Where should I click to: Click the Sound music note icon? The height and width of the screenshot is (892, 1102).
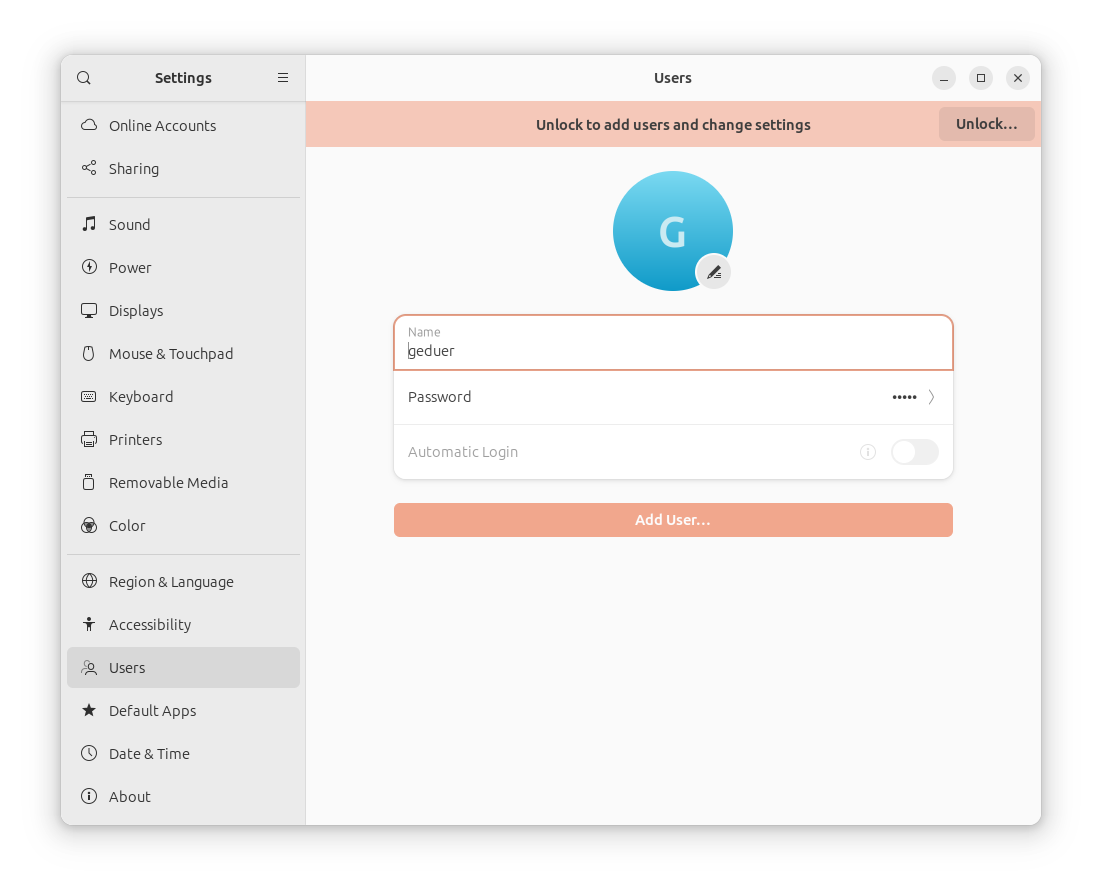(x=89, y=224)
